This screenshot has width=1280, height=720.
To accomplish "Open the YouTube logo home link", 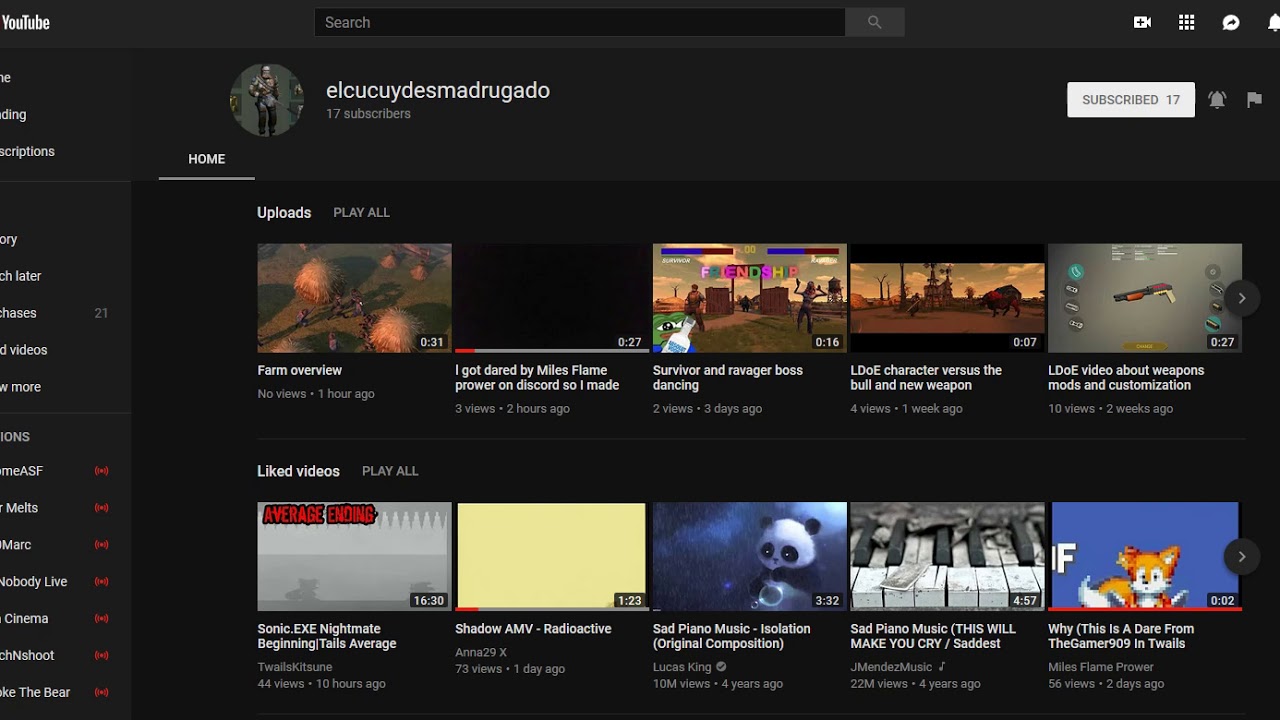I will click(x=25, y=22).
